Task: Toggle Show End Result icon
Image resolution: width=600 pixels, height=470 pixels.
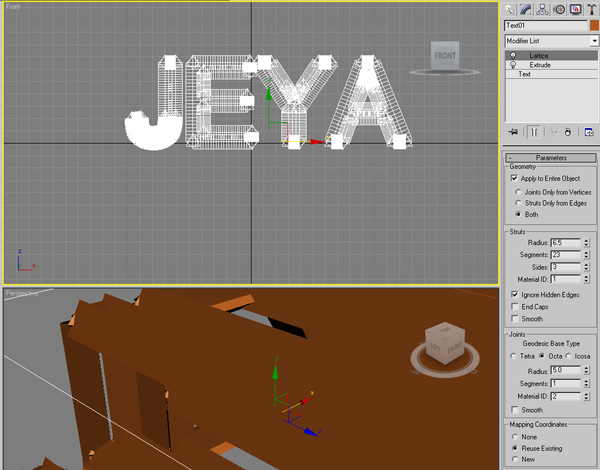Action: coord(533,132)
